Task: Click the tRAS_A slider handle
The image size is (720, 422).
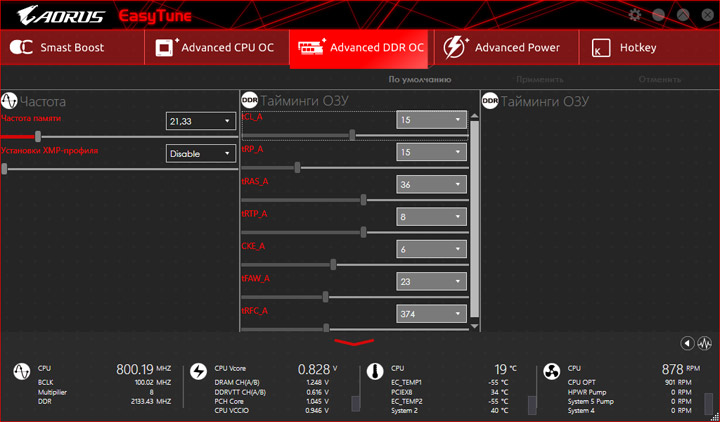Action: coord(364,200)
